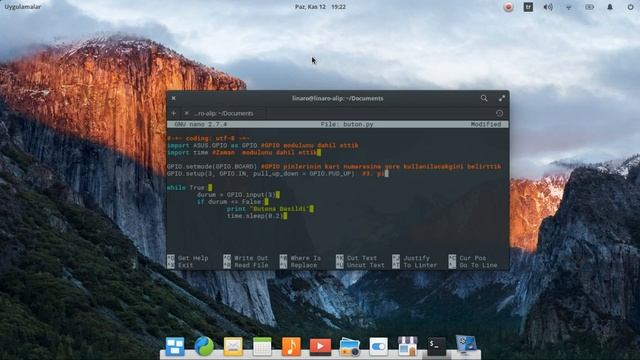The width and height of the screenshot is (640, 360).
Task: Place cursor on the print "Butona Basildi" line
Action: (270, 209)
